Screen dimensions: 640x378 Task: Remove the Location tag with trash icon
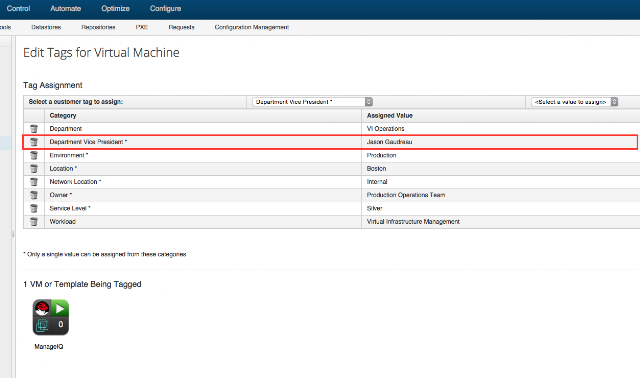(x=34, y=169)
